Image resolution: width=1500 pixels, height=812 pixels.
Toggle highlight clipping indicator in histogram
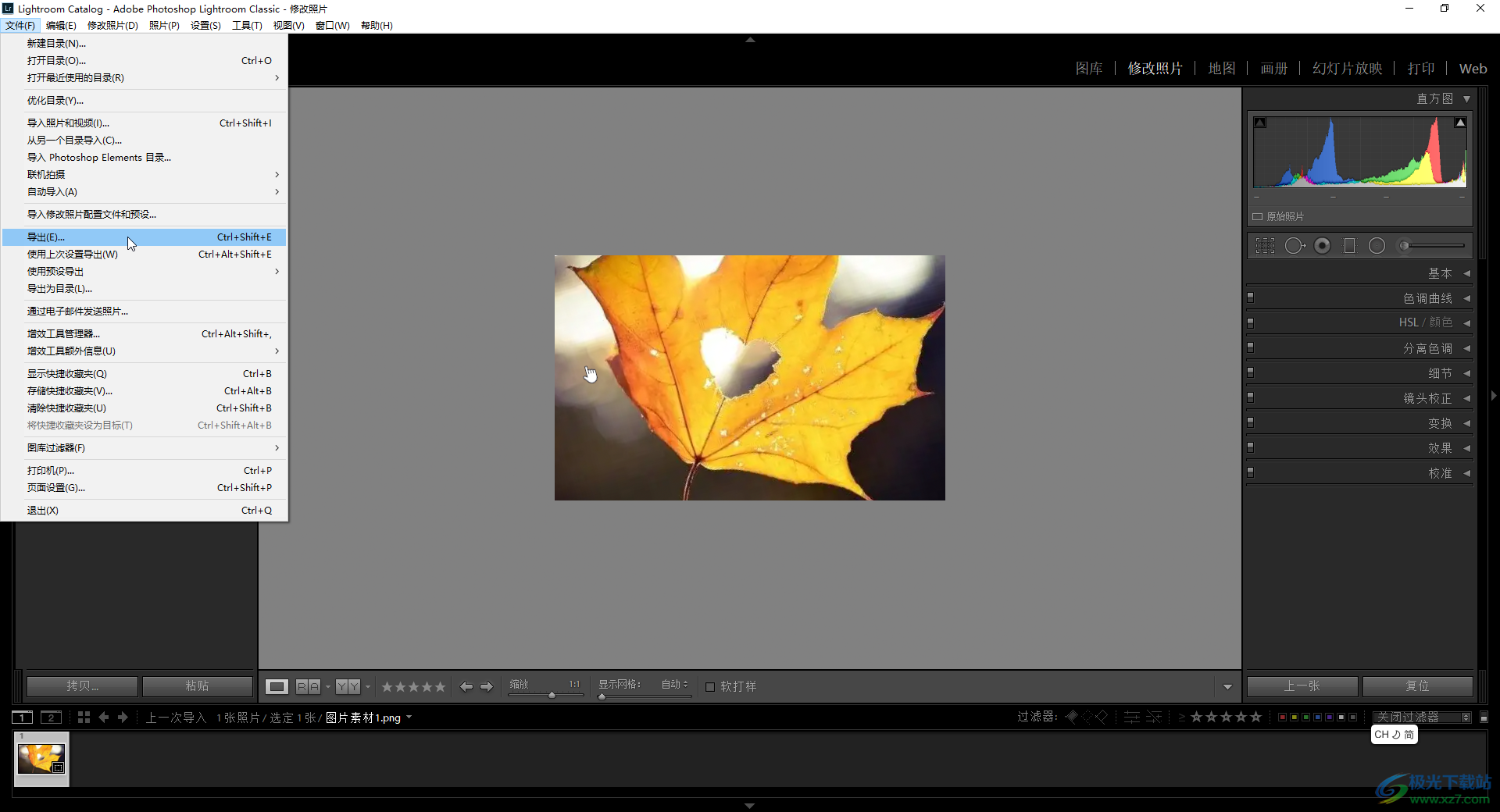pyautogui.click(x=1460, y=123)
